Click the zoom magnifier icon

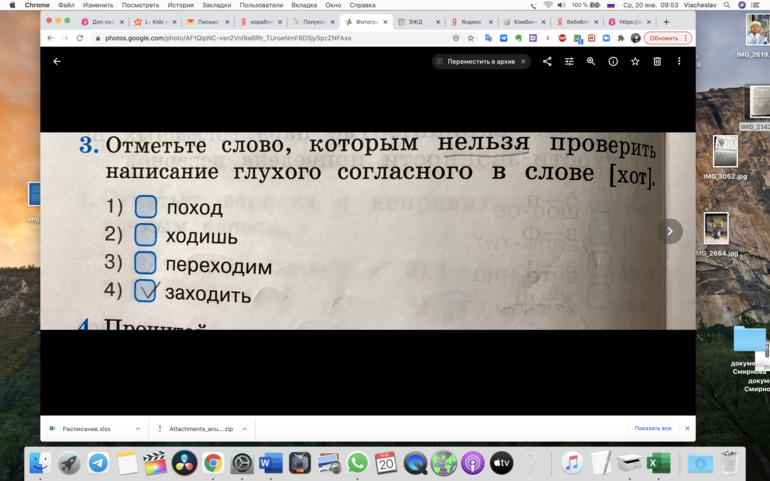pyautogui.click(x=591, y=62)
